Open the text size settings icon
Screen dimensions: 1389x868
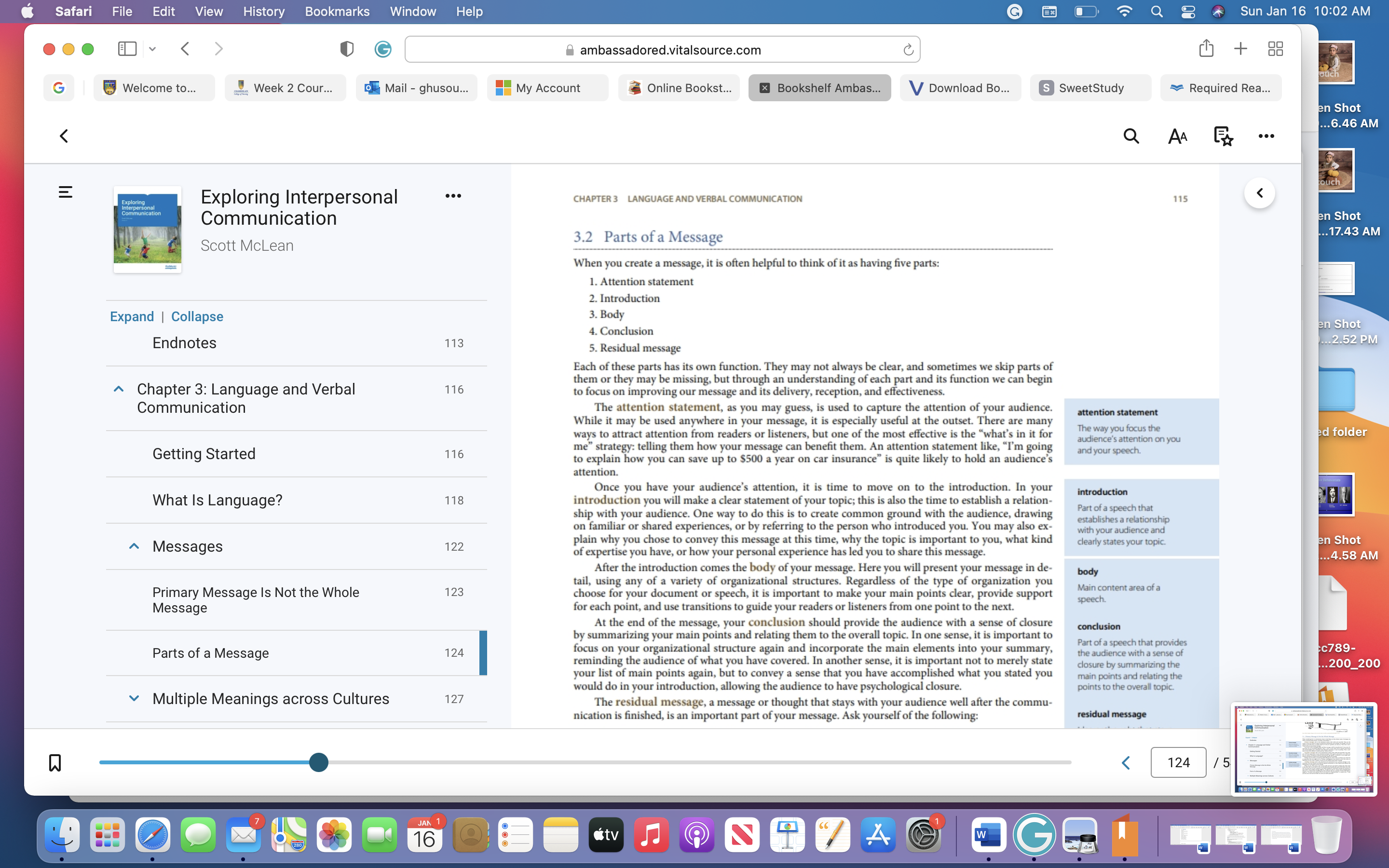(x=1177, y=136)
